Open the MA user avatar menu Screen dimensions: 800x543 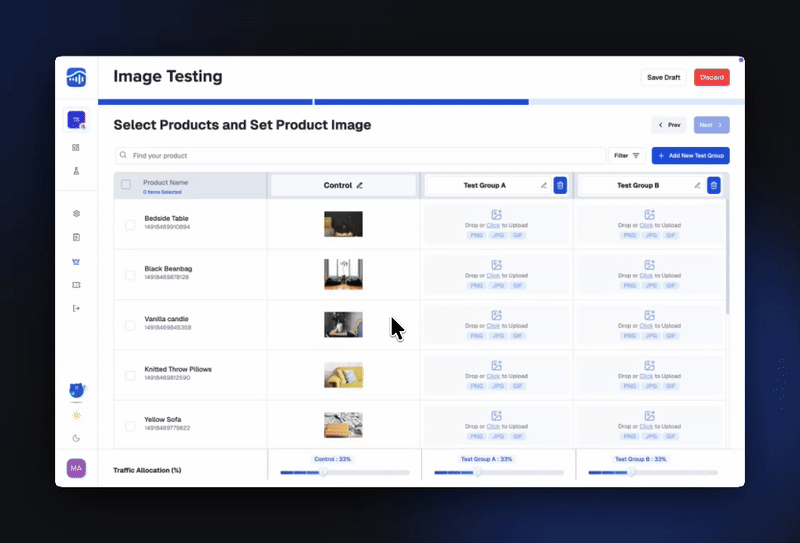coord(76,467)
